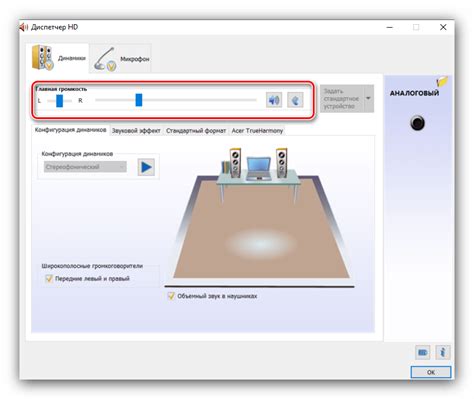This screenshot has height=399, width=474.
Task: Click the yellow folder connector settings icon
Action: (442, 81)
